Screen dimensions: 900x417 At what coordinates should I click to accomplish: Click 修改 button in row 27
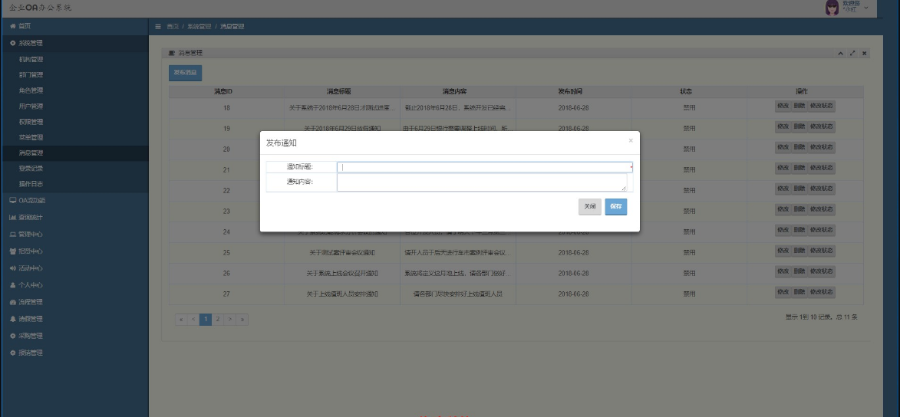782,292
